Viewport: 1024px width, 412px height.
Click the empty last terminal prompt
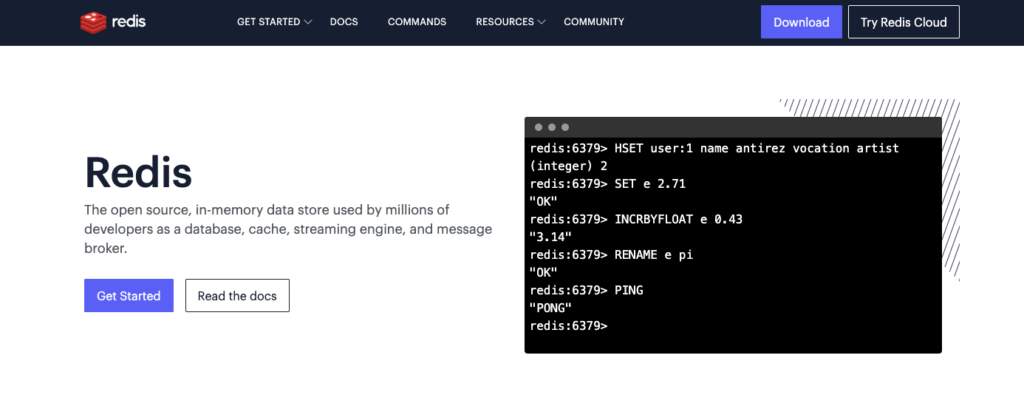pyautogui.click(x=568, y=326)
